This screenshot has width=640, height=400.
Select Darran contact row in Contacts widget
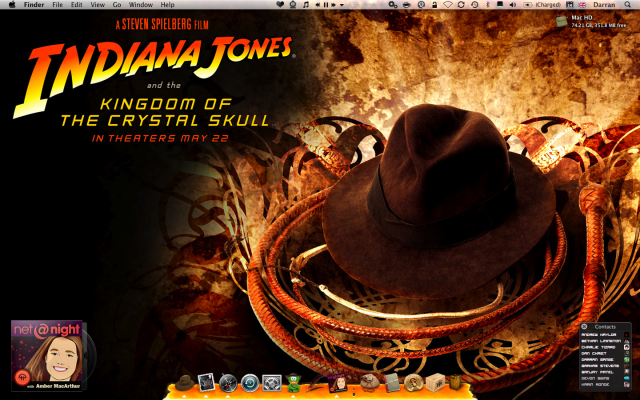[x=605, y=360]
